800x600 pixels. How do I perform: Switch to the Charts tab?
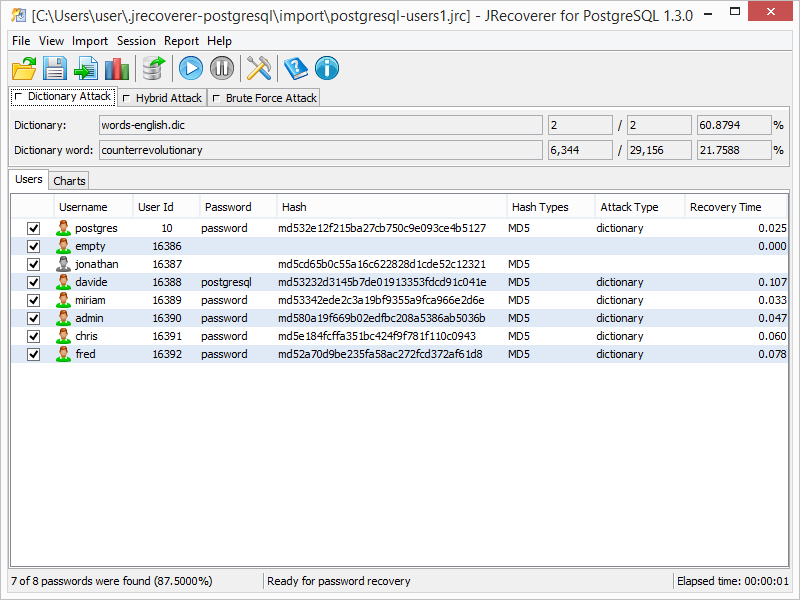pos(69,181)
